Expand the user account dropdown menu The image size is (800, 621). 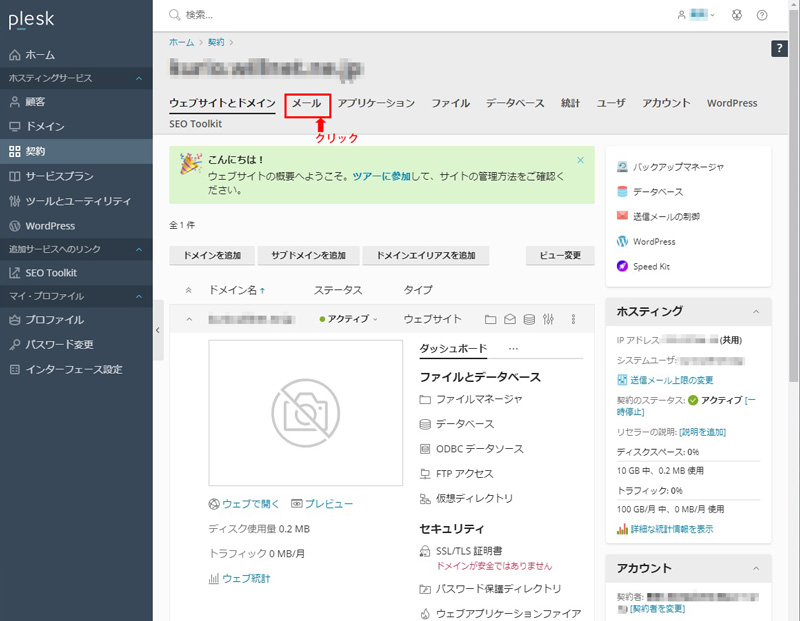696,15
